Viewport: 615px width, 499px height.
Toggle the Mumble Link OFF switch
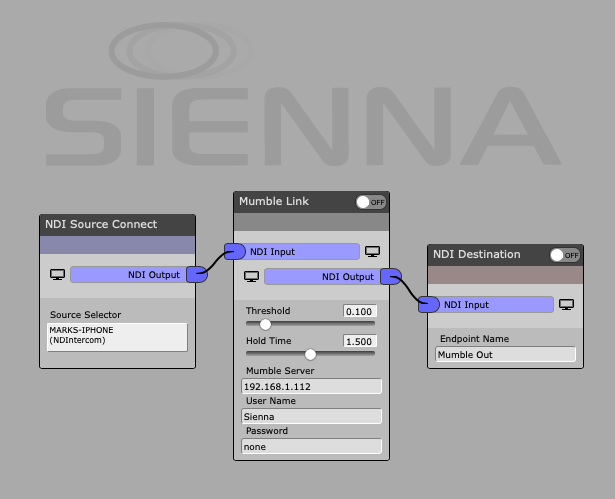371,202
